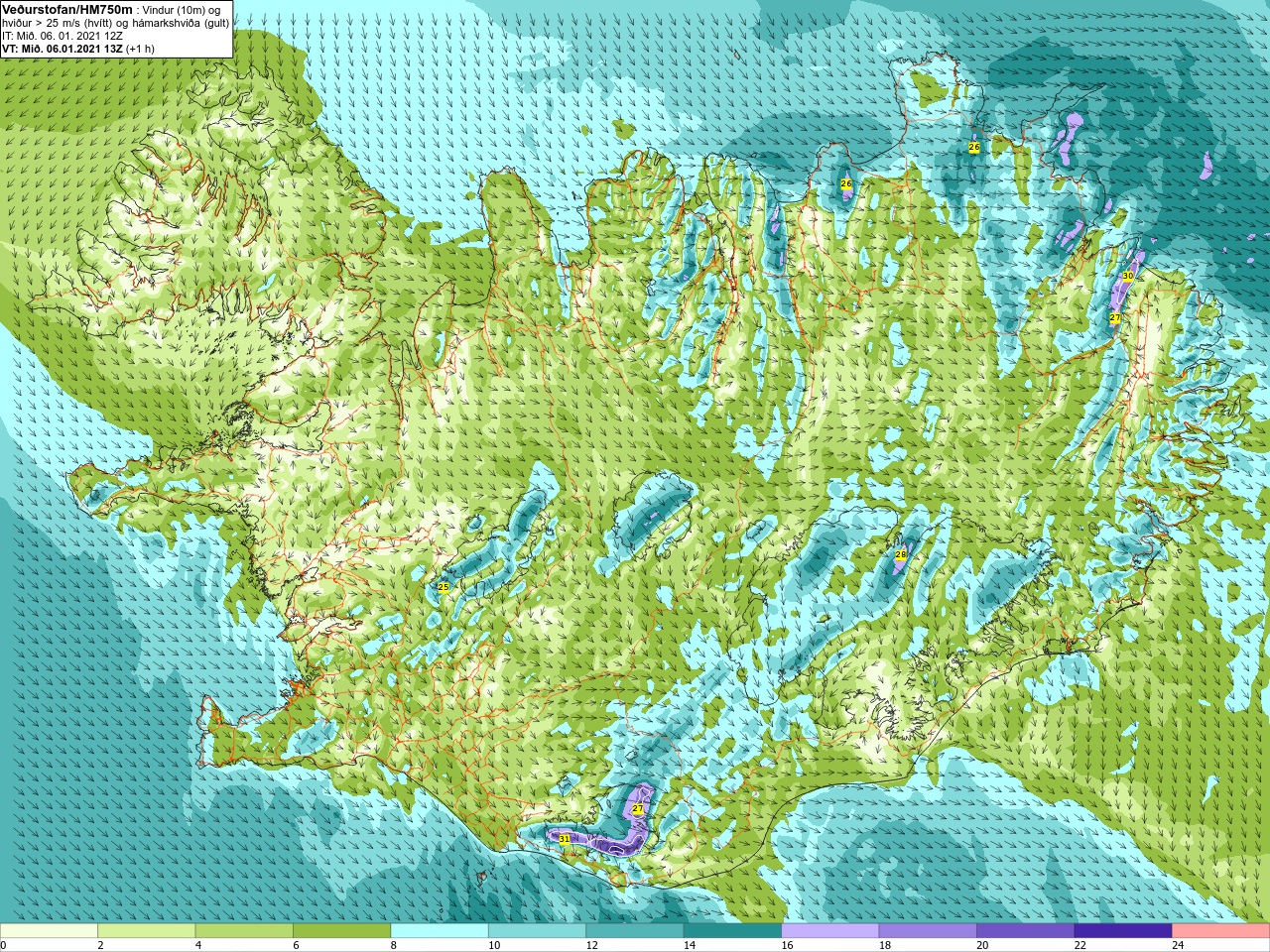Select the light green 2–4 legend swatch
1270x952 pixels.
pyautogui.click(x=146, y=931)
